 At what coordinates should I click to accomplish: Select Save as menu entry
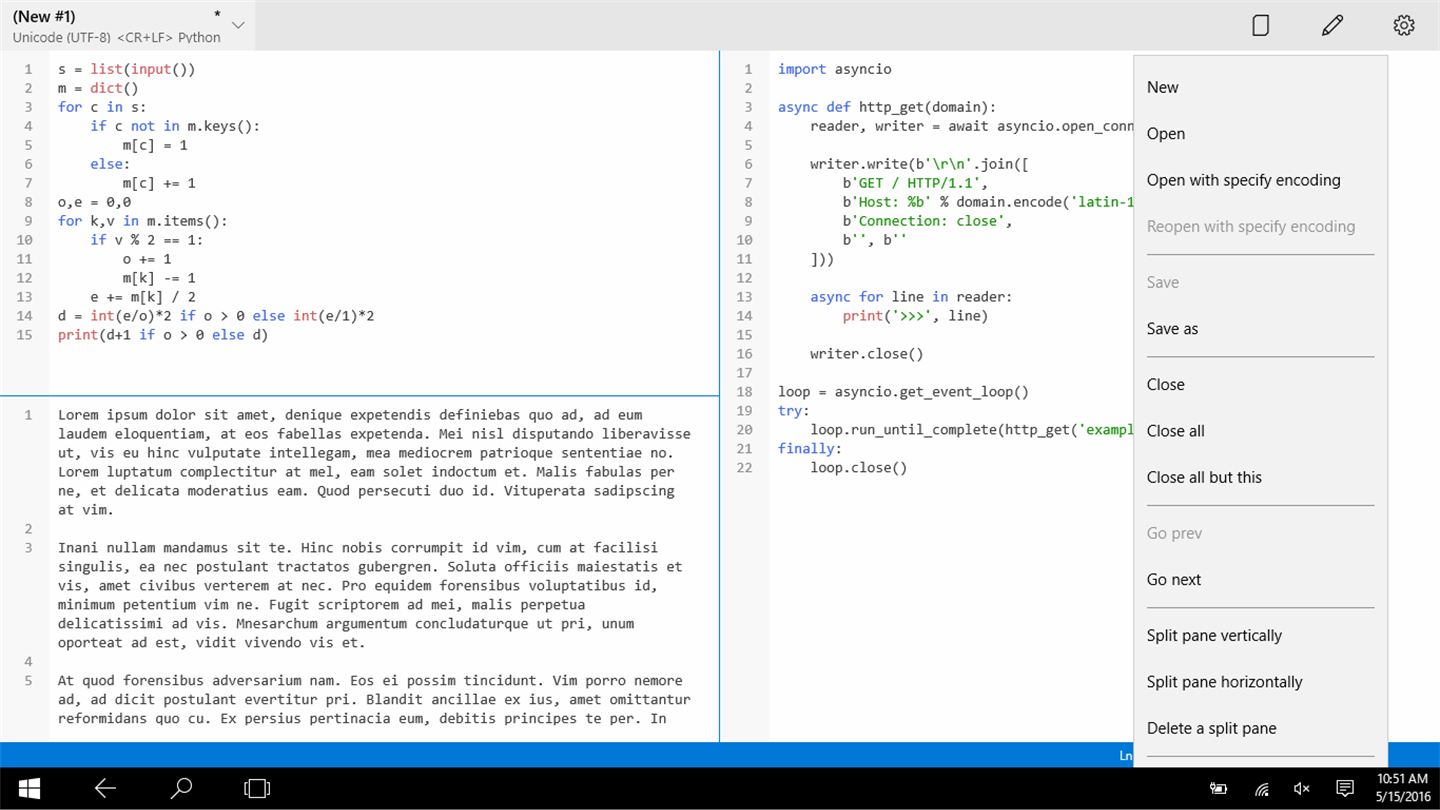1172,328
